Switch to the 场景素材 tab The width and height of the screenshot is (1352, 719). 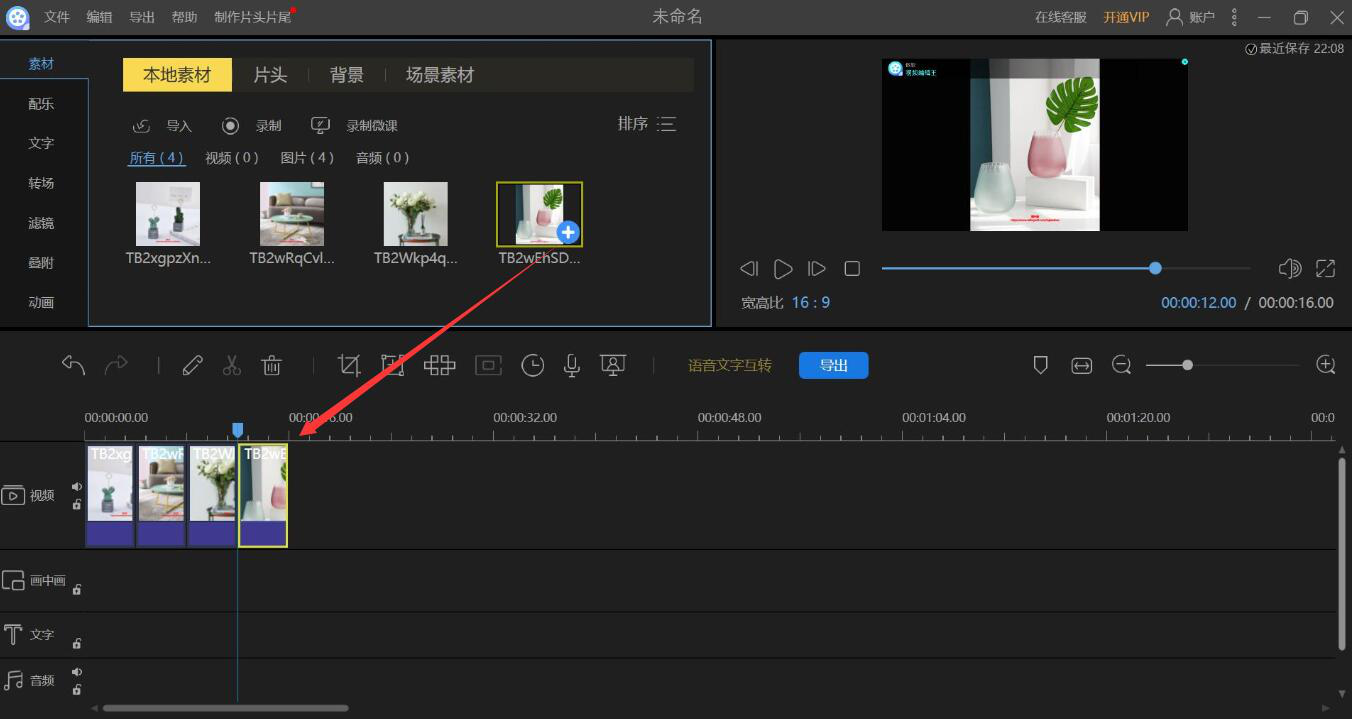(440, 75)
